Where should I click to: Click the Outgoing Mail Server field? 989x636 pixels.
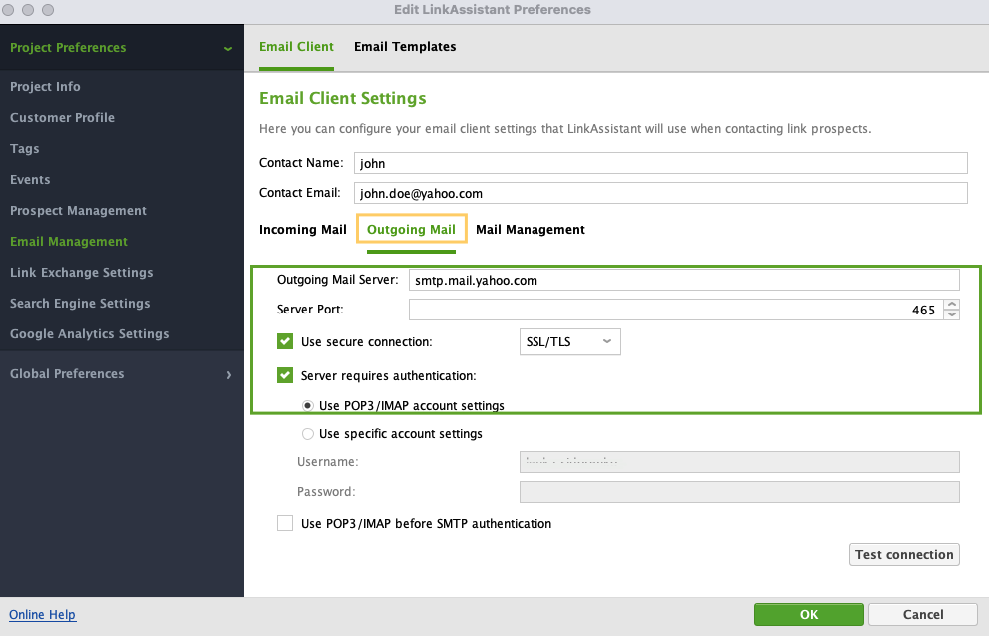pos(683,280)
